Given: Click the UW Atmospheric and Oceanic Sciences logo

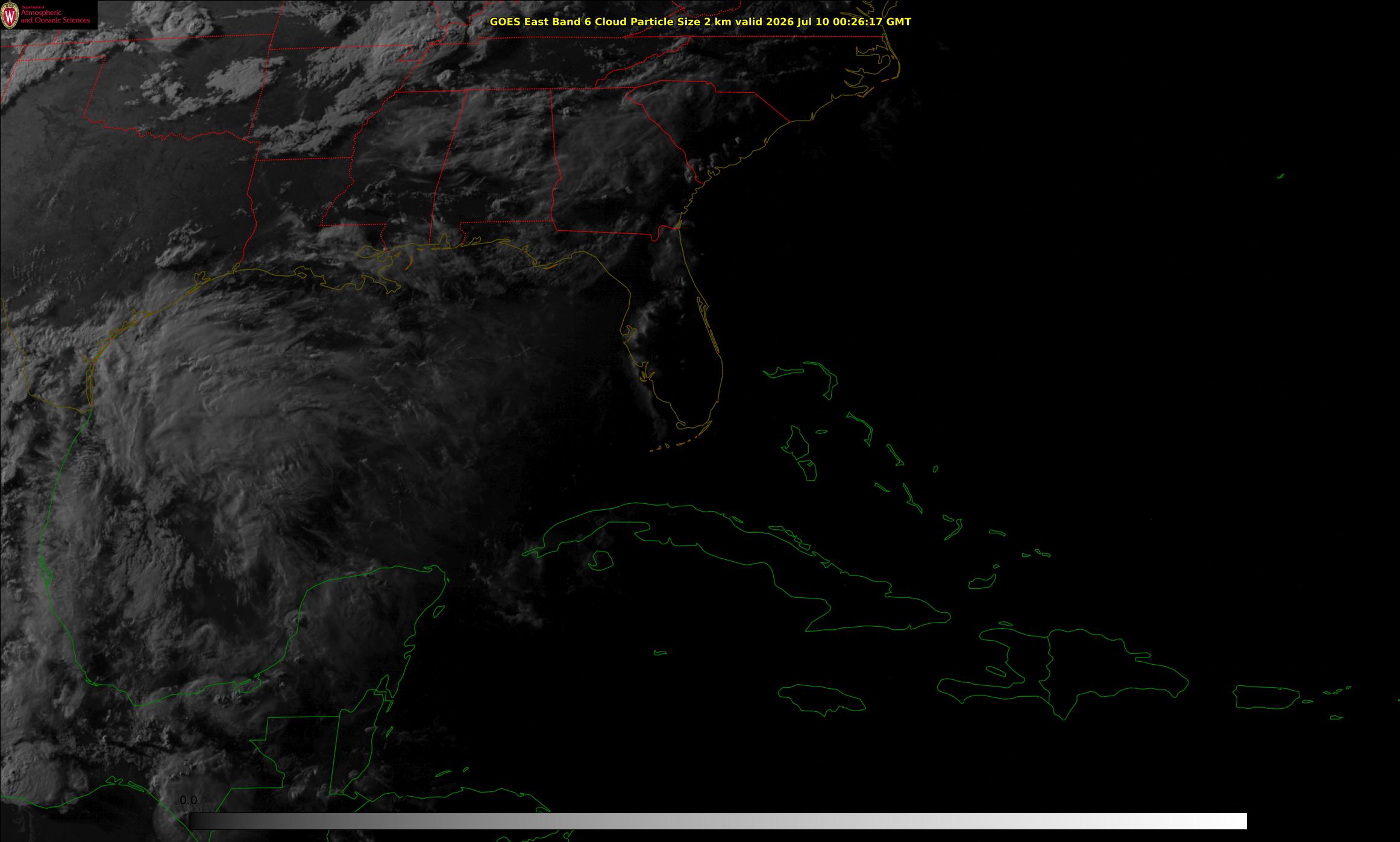Looking at the screenshot, I should tap(48, 14).
